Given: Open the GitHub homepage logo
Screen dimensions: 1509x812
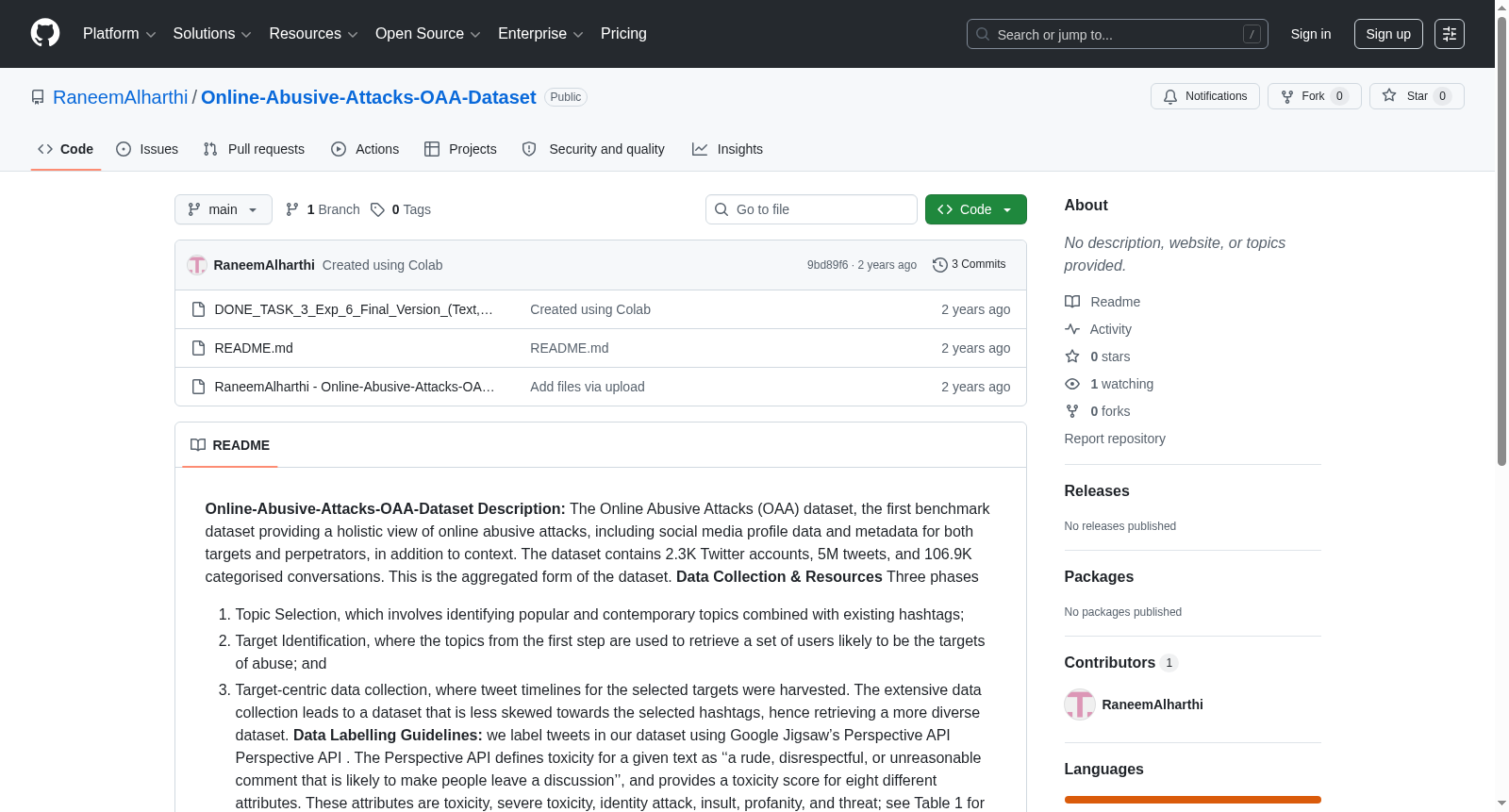Looking at the screenshot, I should coord(45,33).
